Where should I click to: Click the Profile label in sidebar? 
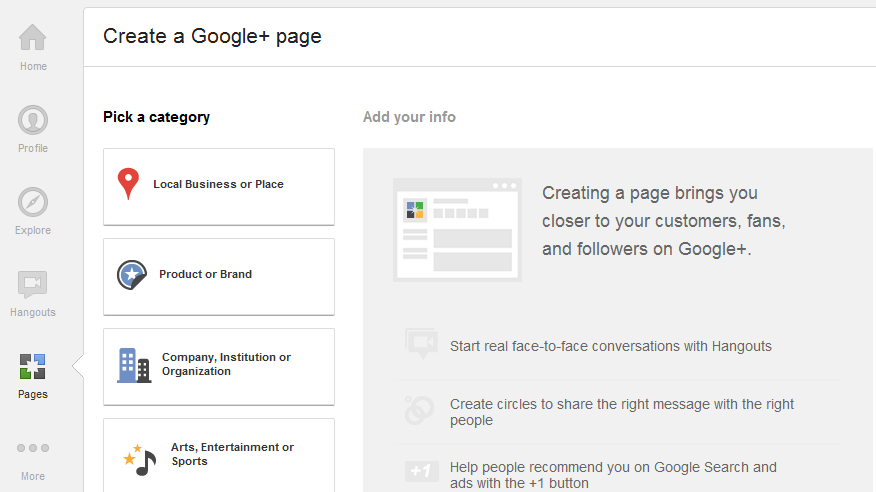33,149
